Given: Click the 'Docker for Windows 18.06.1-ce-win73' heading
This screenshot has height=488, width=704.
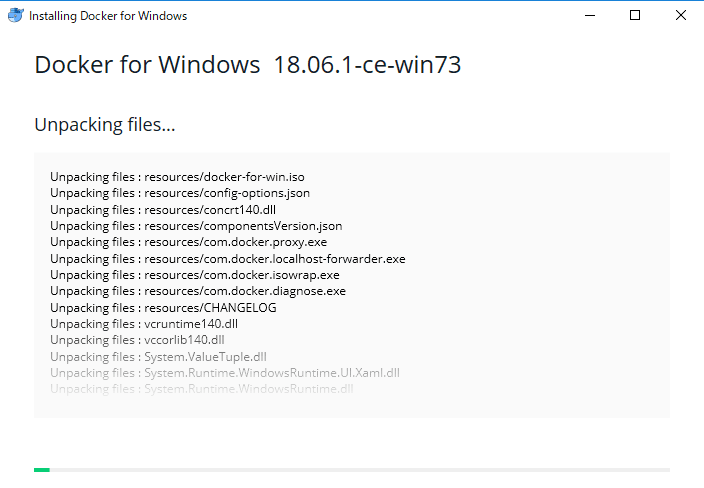Looking at the screenshot, I should tap(248, 65).
